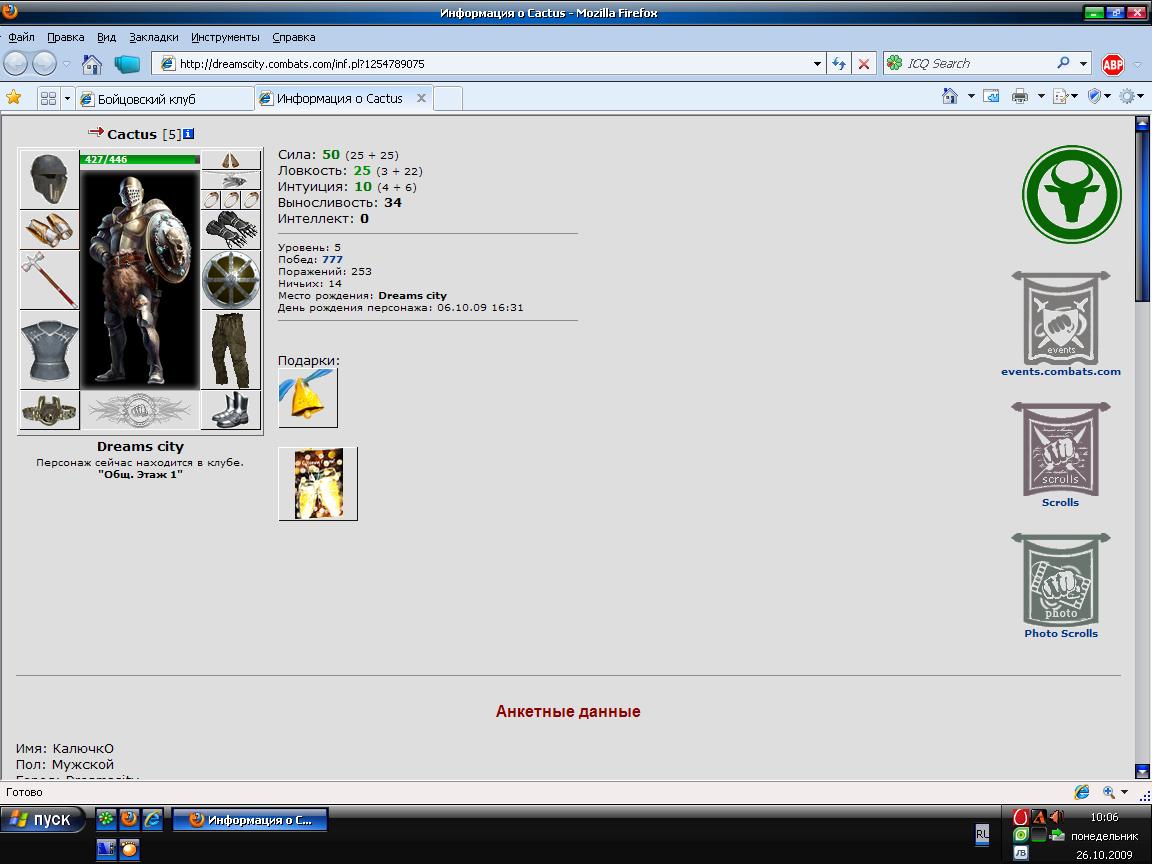Click the search magnifier button
This screenshot has height=864, width=1152.
pyautogui.click(x=1063, y=63)
